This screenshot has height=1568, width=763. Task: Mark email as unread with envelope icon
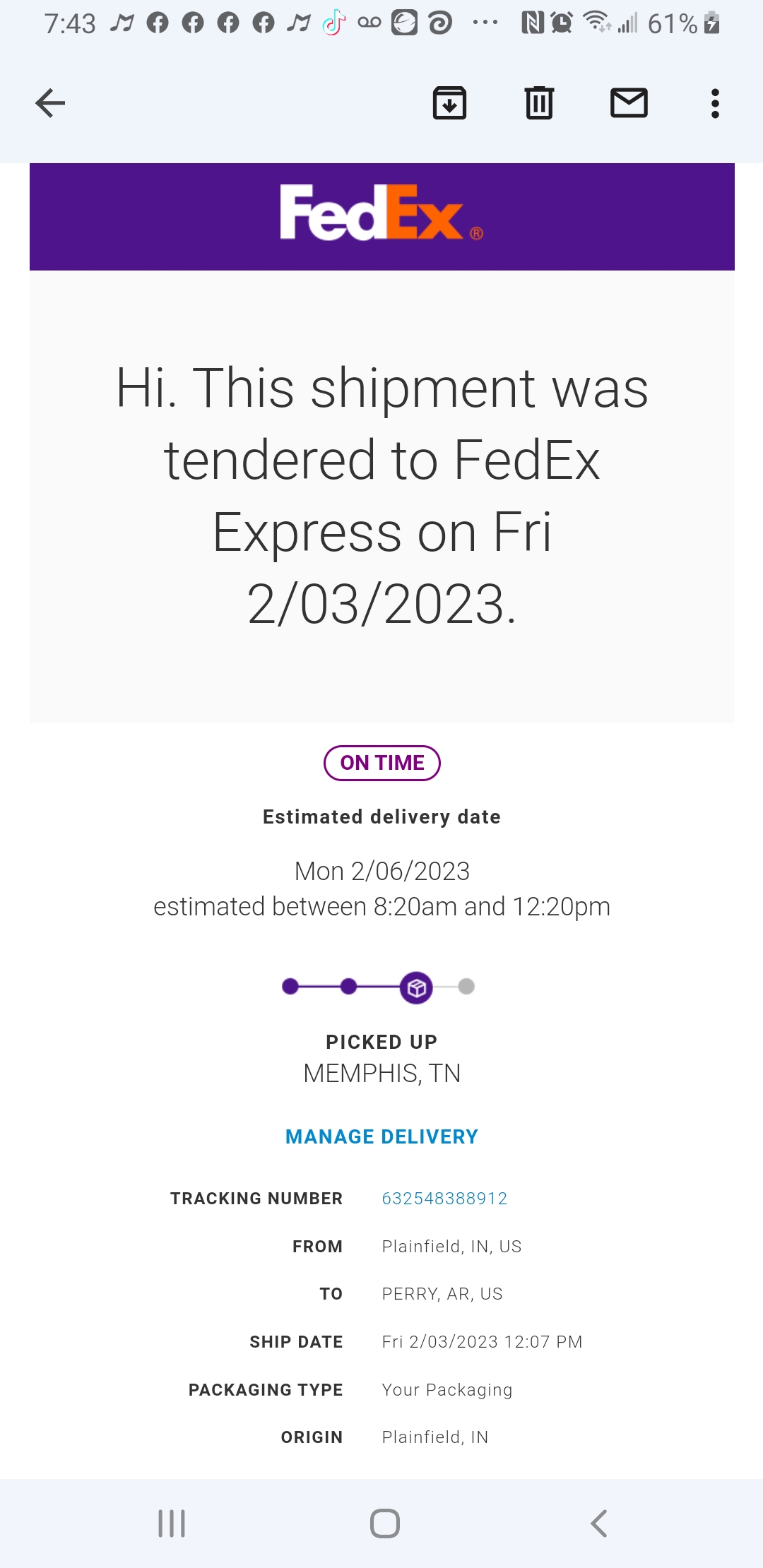pos(629,103)
